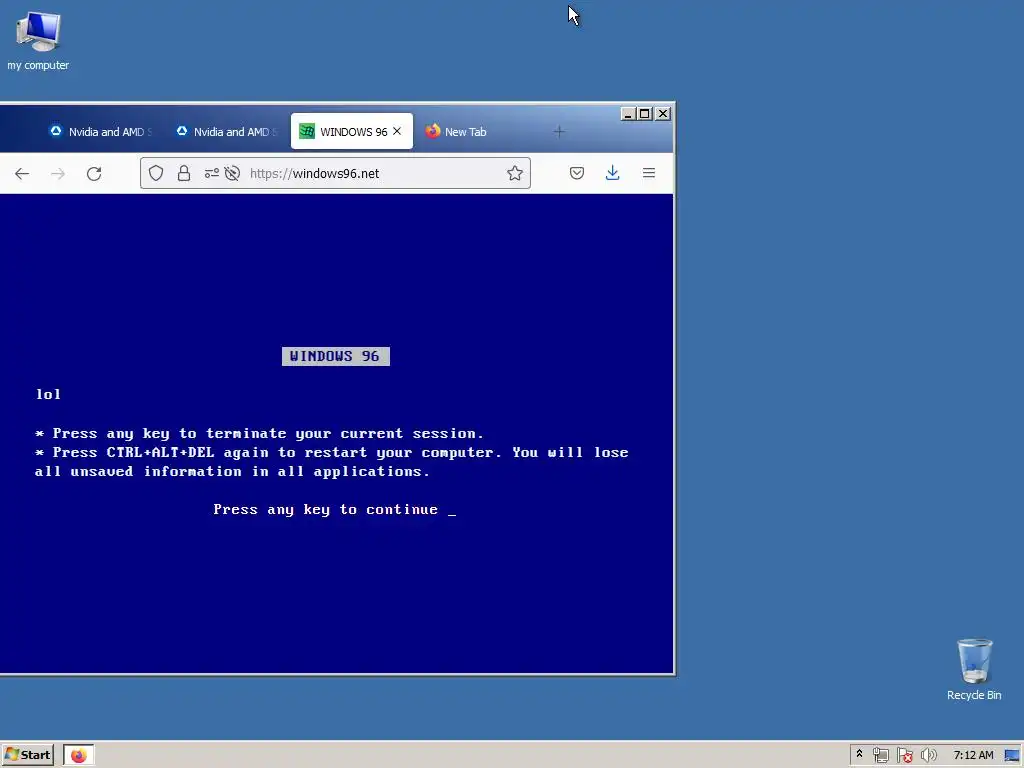Open the Recycle Bin desktop icon
The image size is (1024, 768).
[974, 670]
